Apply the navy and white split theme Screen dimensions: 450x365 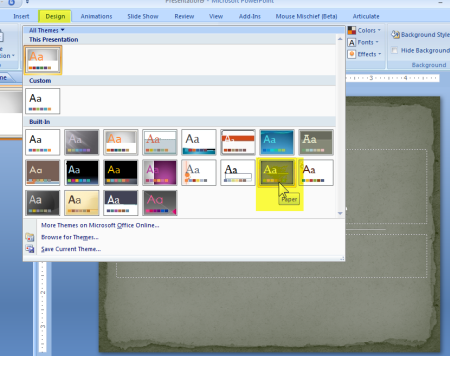(x=121, y=203)
